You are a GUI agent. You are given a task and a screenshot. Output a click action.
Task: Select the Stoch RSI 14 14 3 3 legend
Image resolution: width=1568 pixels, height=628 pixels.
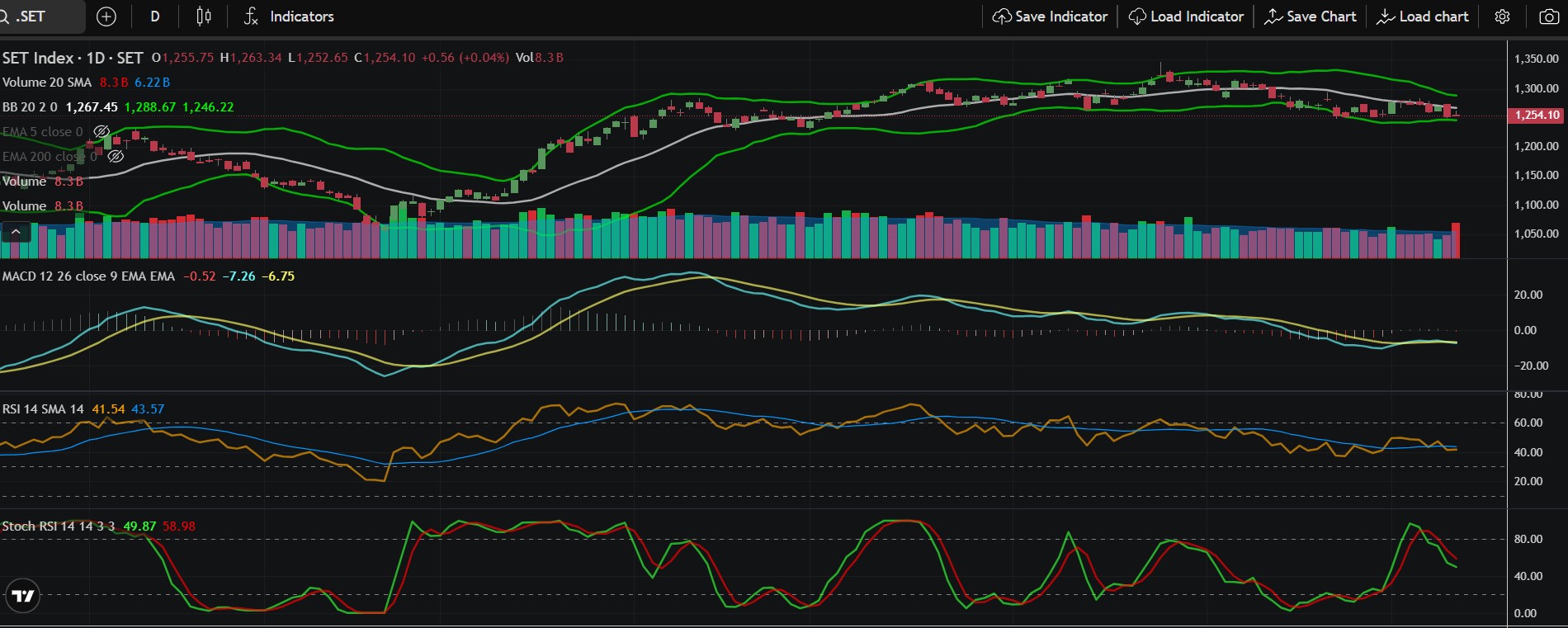(x=59, y=526)
